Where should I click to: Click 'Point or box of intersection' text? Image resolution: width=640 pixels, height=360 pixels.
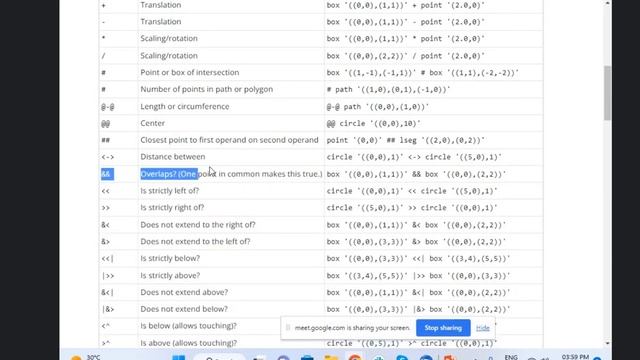click(x=190, y=72)
